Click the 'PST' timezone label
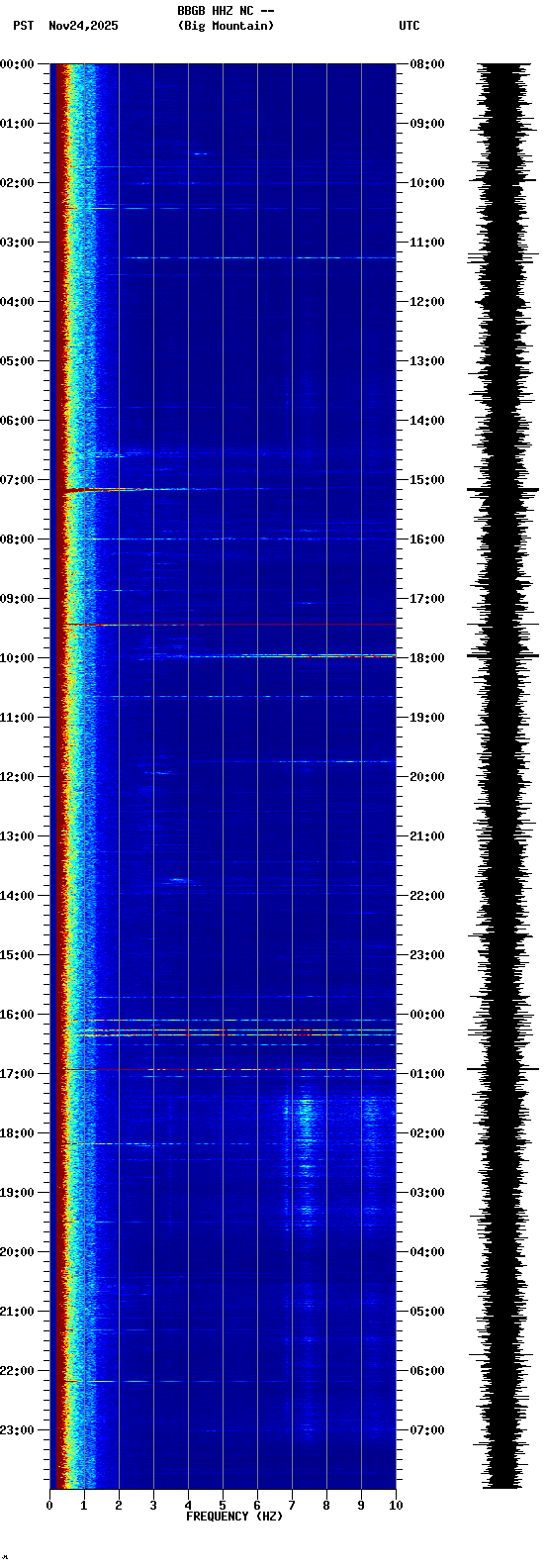The height and width of the screenshot is (1568, 546). [x=23, y=26]
